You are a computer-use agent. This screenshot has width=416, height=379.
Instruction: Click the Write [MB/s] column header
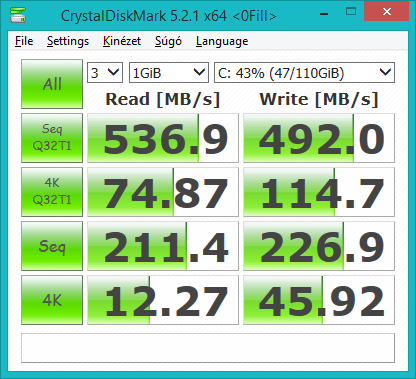(319, 99)
